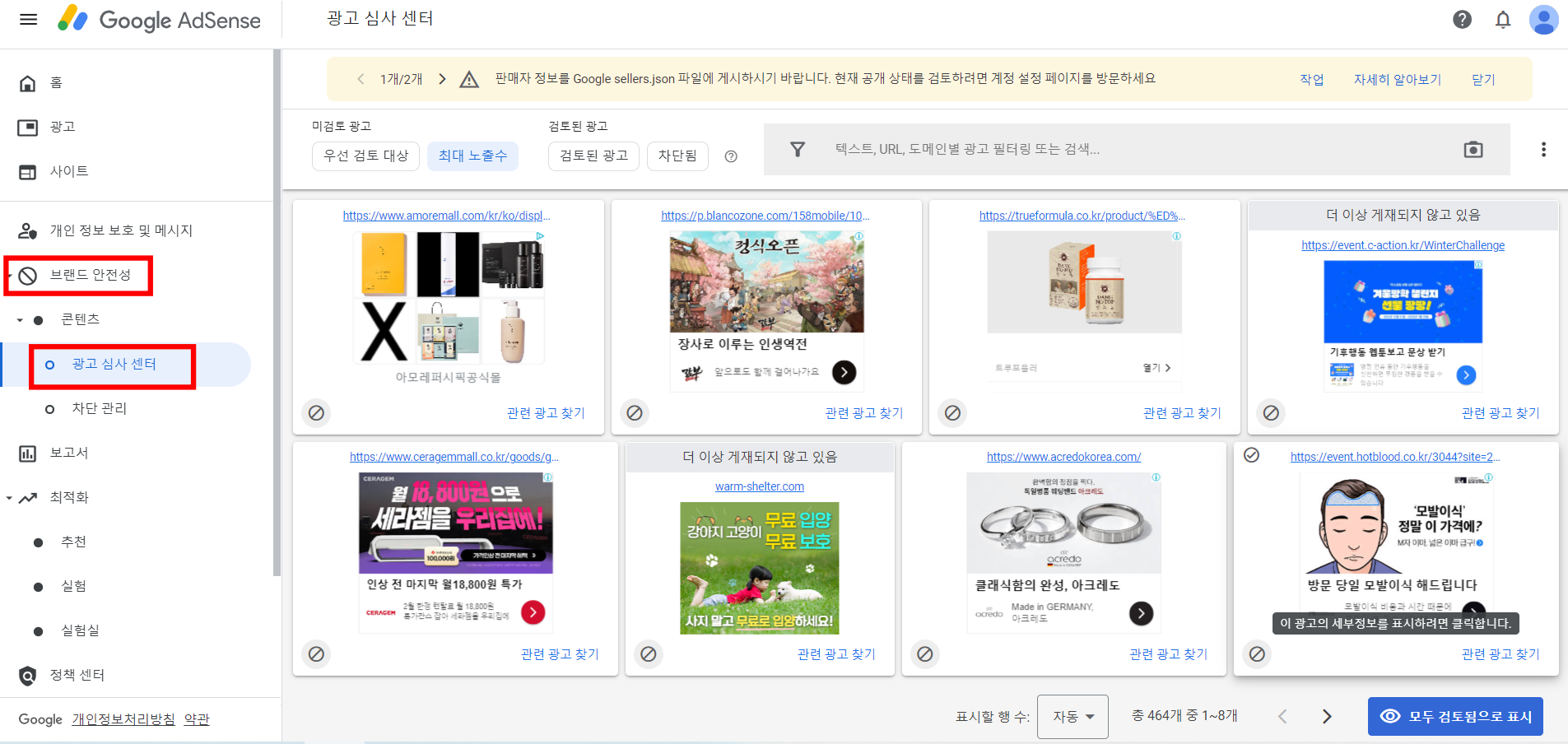Go to the previous notification message
The width and height of the screenshot is (1568, 744).
[361, 79]
